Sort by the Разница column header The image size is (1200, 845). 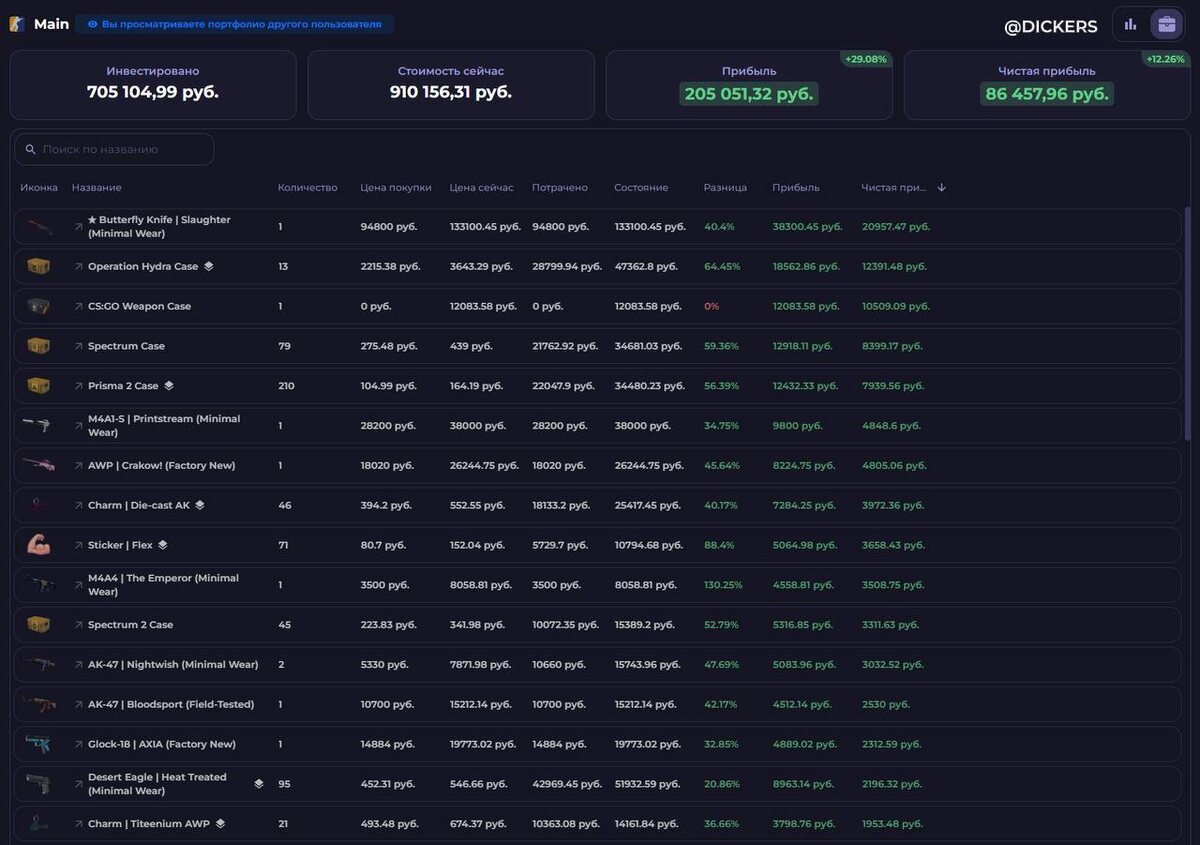click(725, 187)
